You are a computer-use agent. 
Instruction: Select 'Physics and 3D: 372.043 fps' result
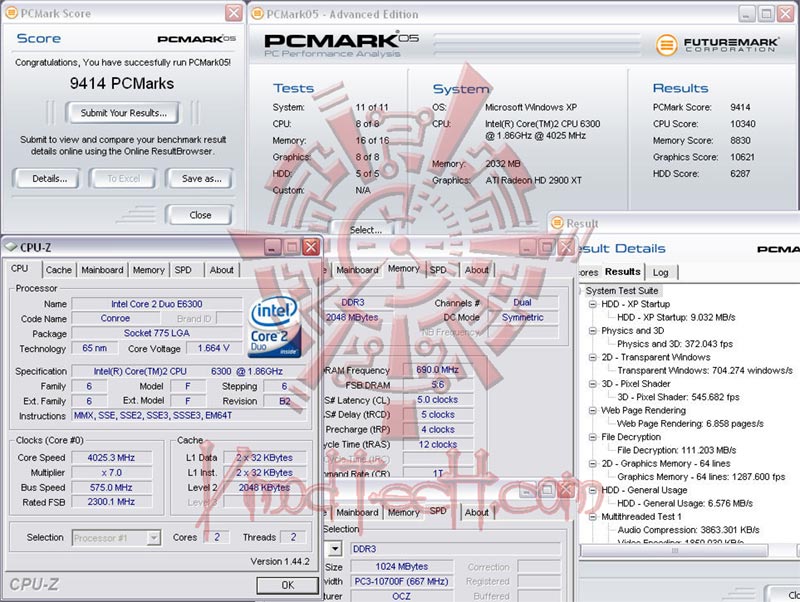tap(674, 344)
